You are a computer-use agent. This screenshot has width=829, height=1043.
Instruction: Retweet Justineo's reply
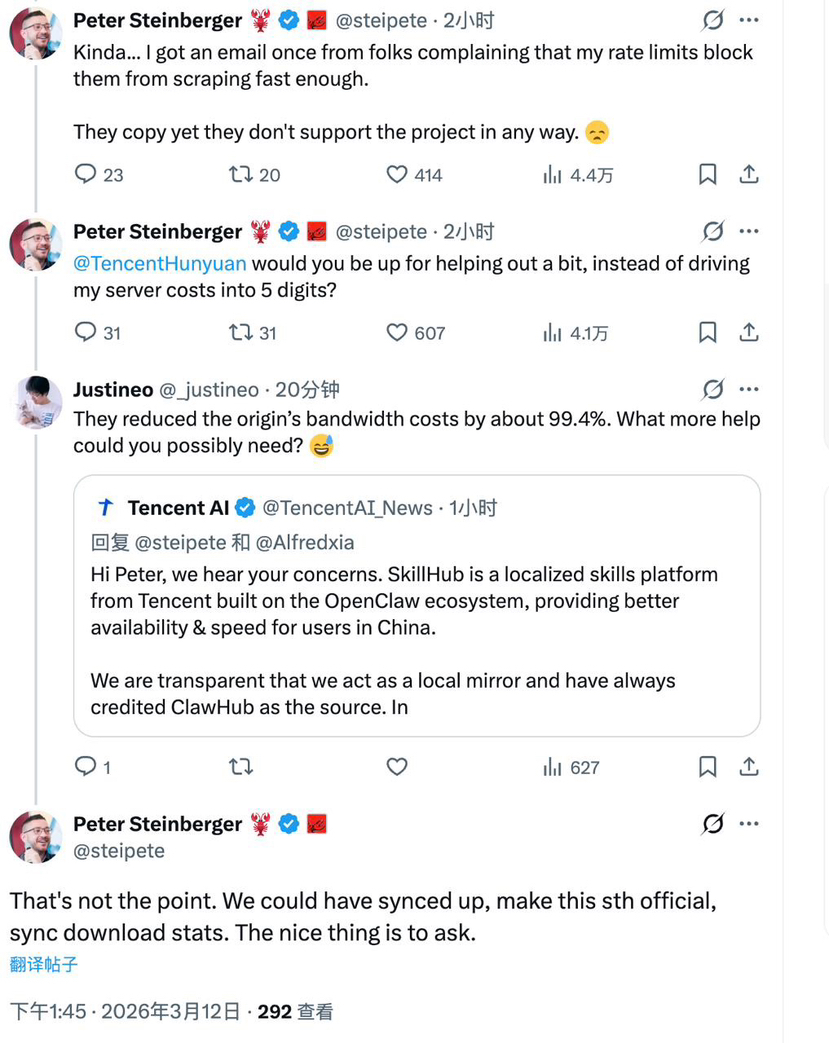tap(241, 767)
